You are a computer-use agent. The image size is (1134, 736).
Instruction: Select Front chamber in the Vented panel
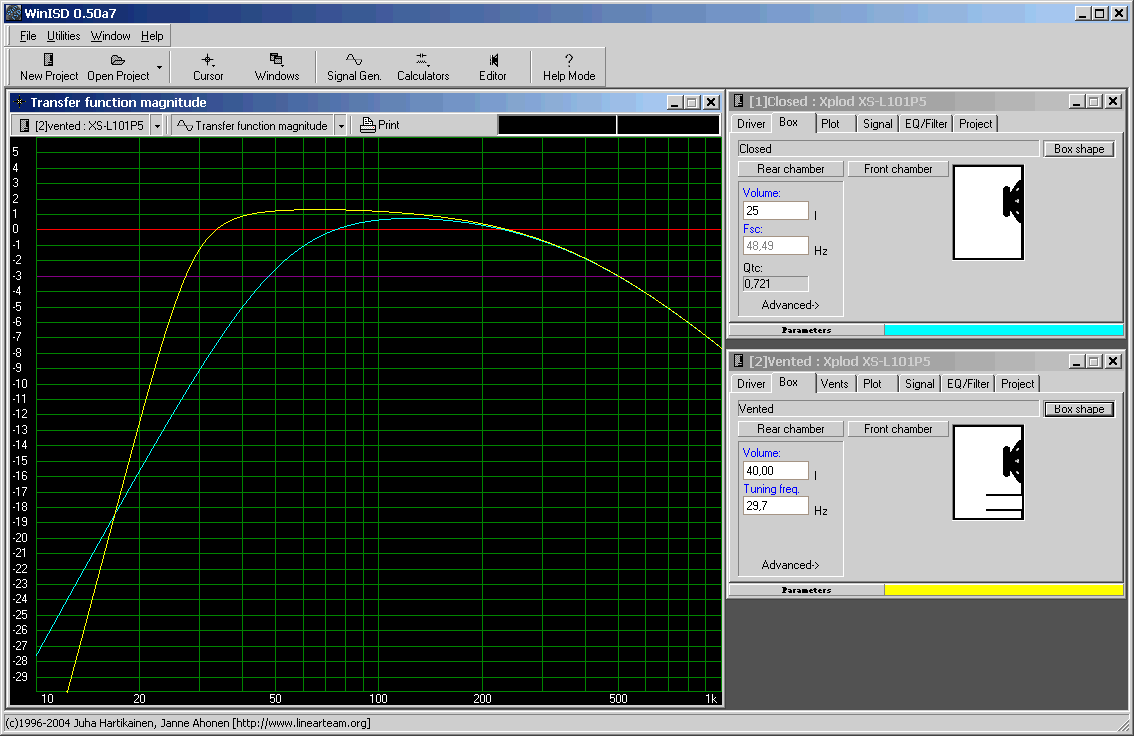tap(898, 429)
